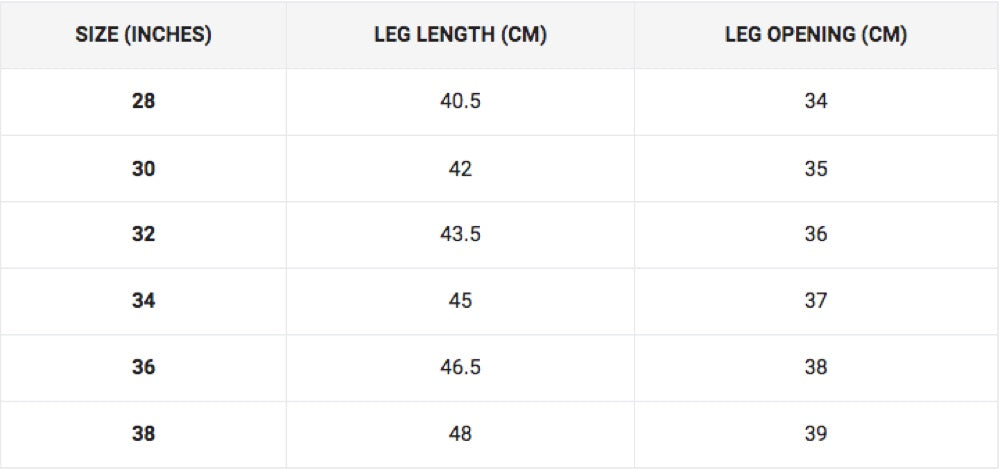Select the 46.5 leg length cell
This screenshot has height=470, width=1000.
[460, 368]
